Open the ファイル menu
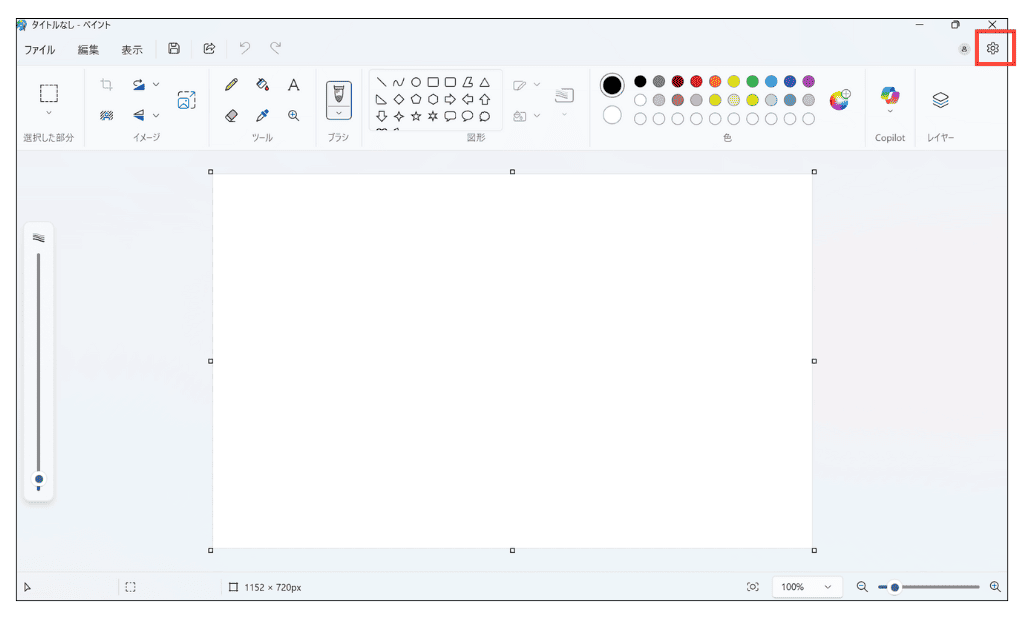 coord(39,49)
